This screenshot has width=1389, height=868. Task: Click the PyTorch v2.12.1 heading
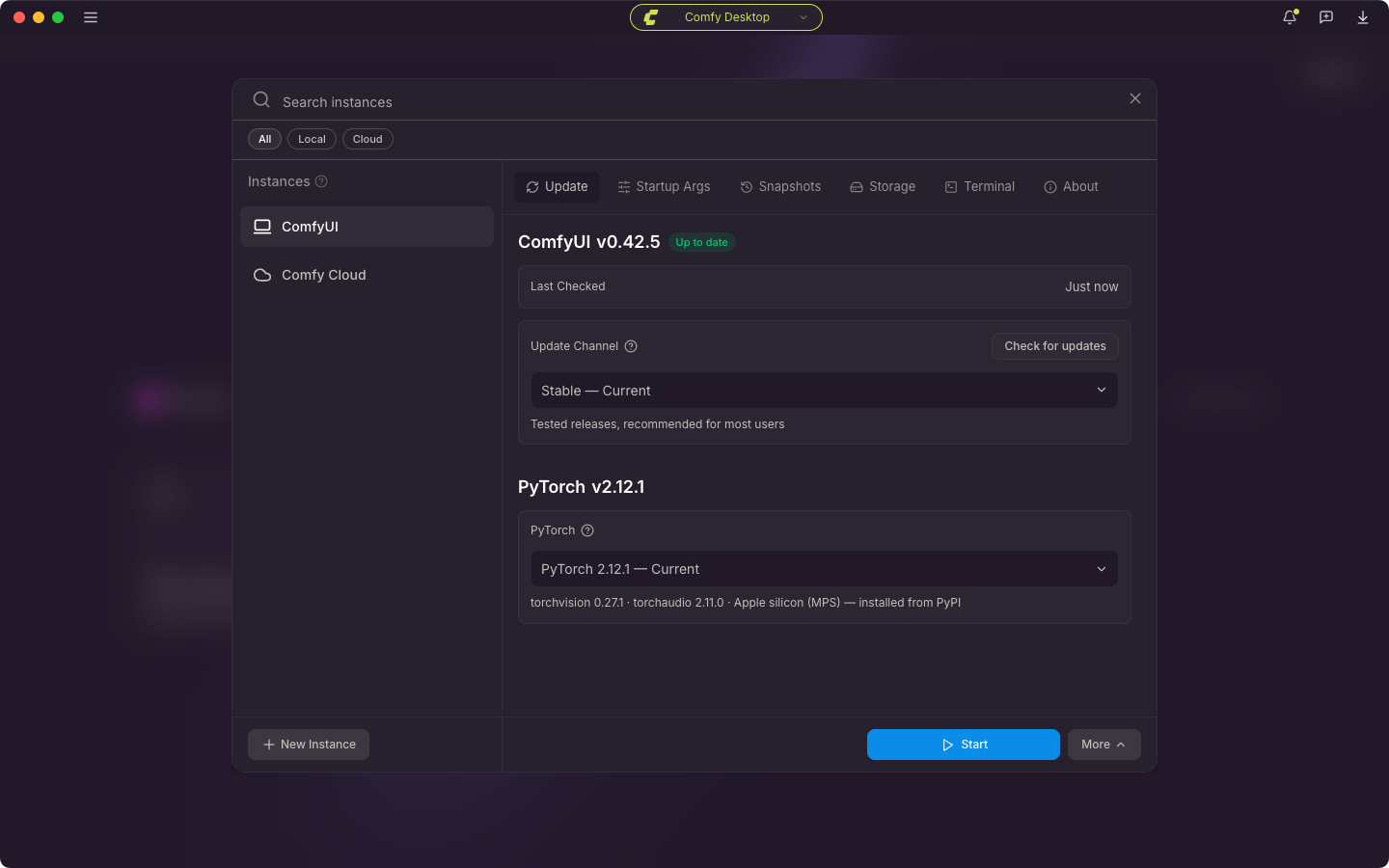tap(581, 487)
